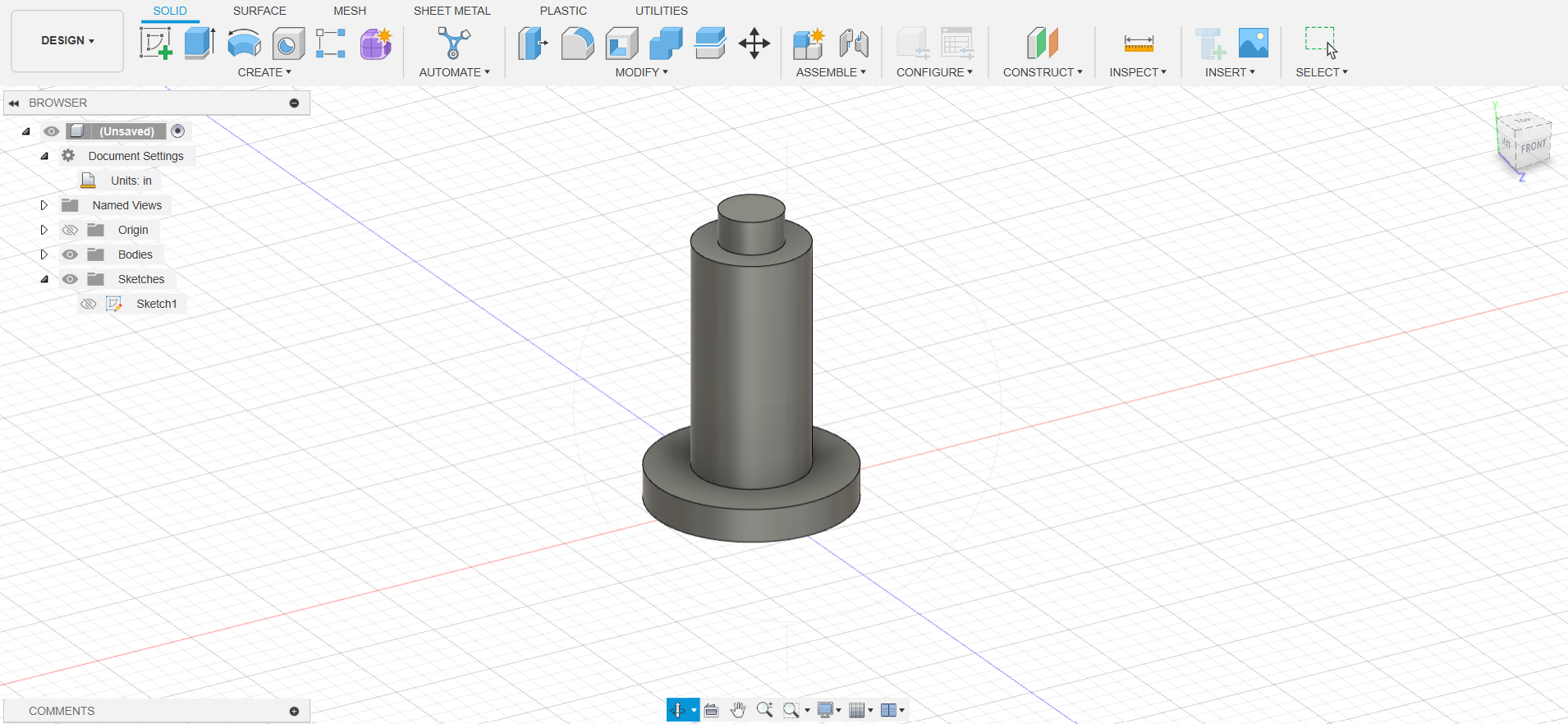This screenshot has height=724, width=1568.
Task: Open the Configure dropdown menu
Action: [x=934, y=72]
